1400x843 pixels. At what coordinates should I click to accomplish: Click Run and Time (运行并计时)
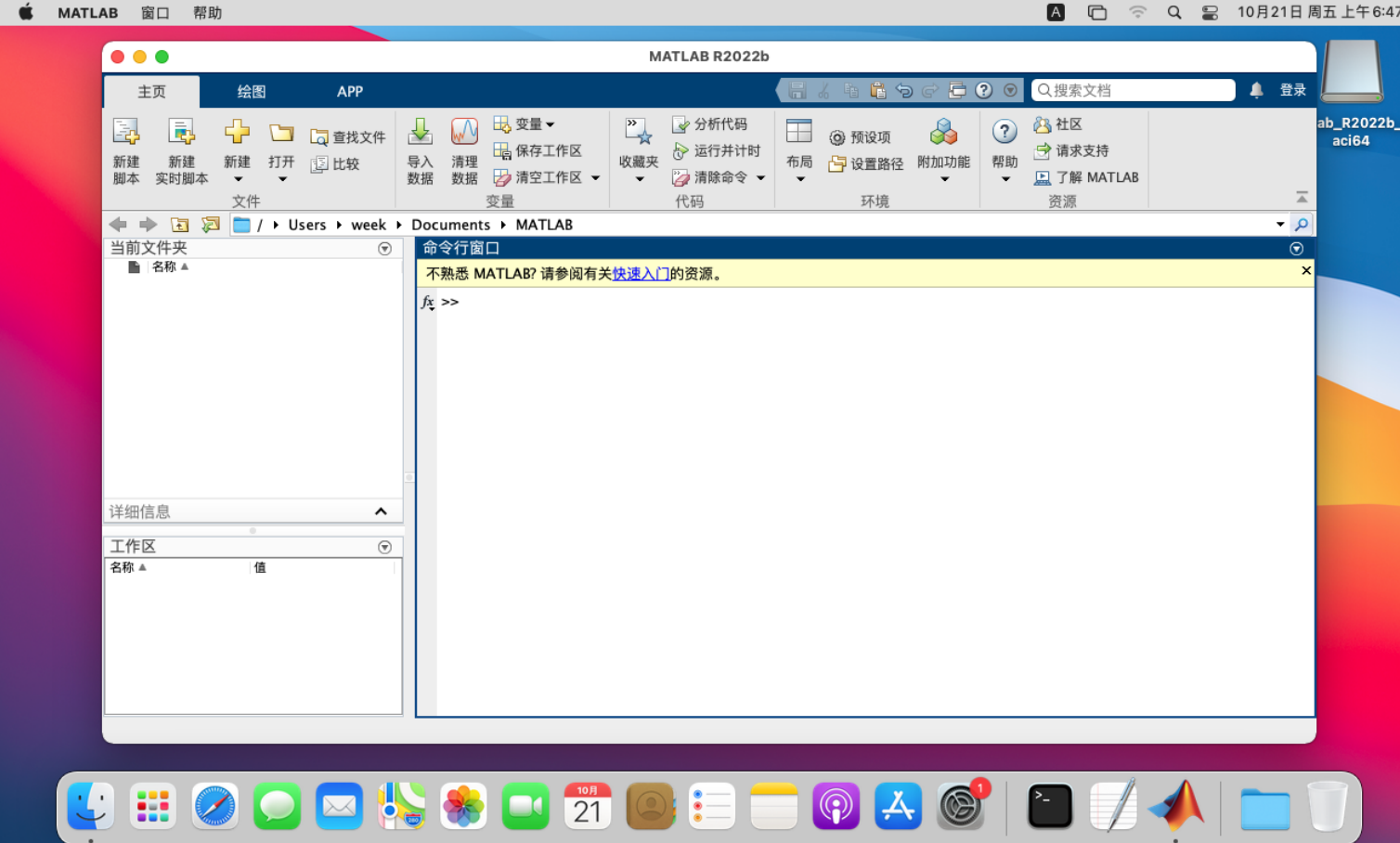(x=717, y=150)
